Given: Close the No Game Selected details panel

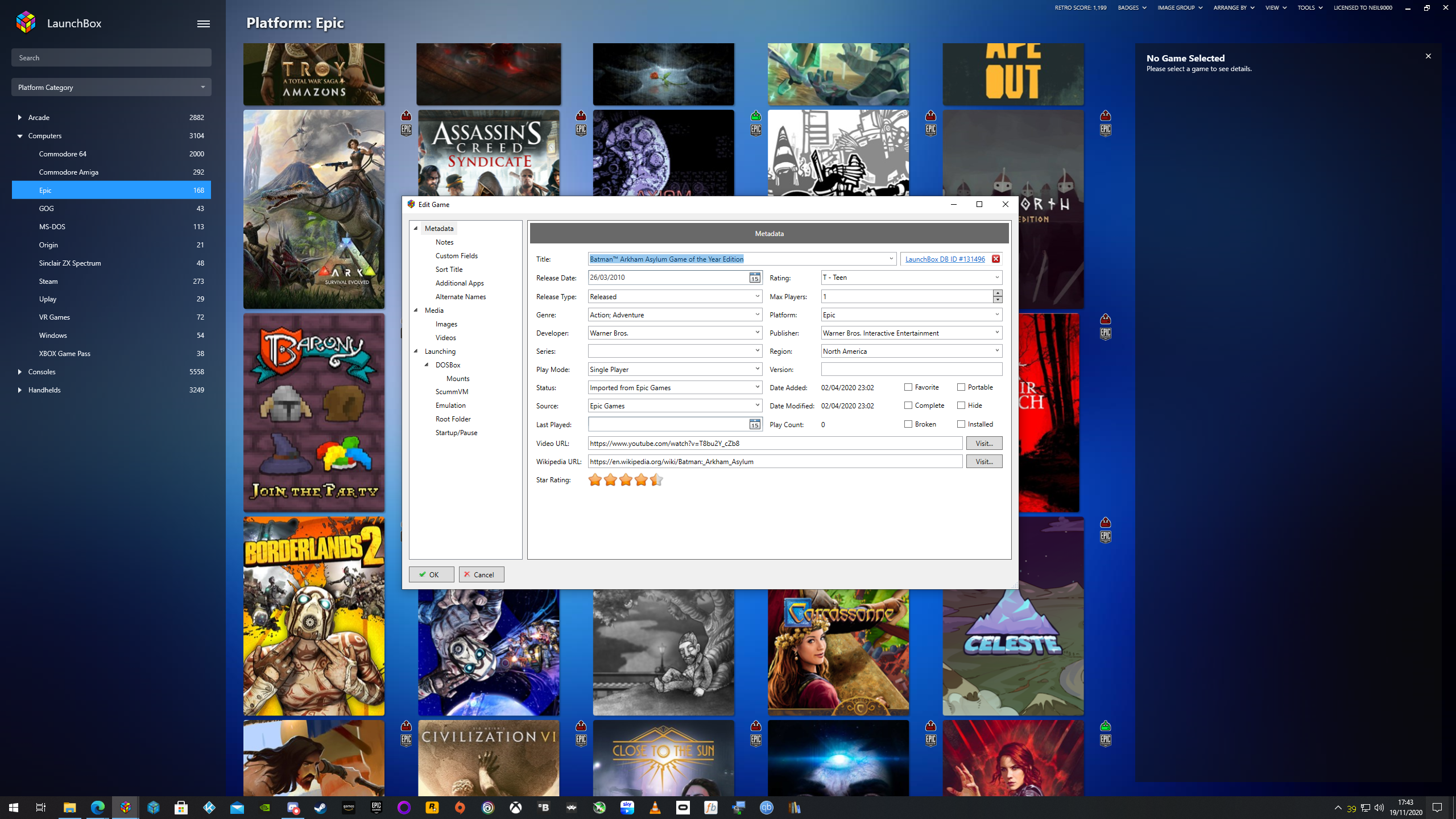Looking at the screenshot, I should coord(1428,56).
